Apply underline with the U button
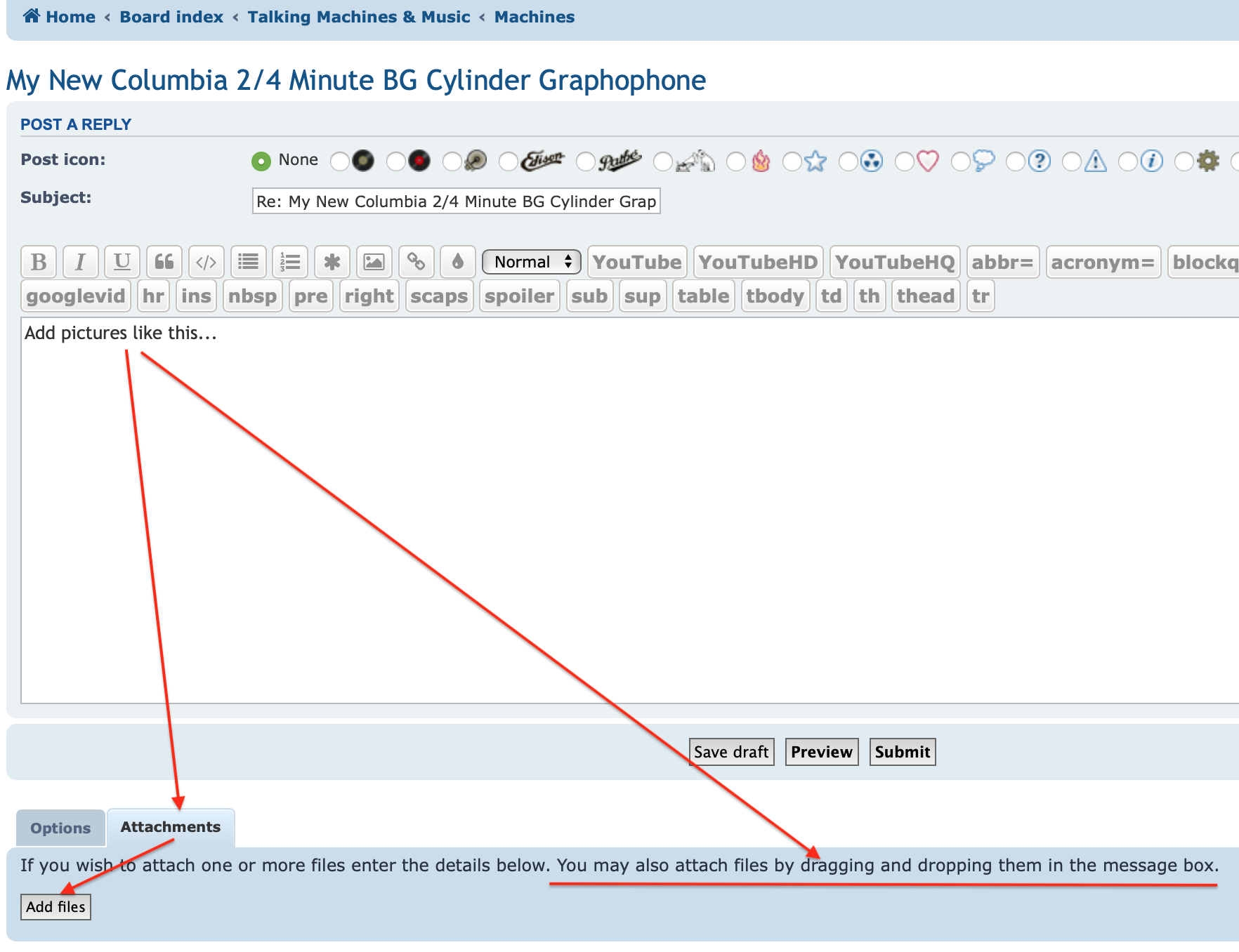1239x952 pixels. pos(122,263)
